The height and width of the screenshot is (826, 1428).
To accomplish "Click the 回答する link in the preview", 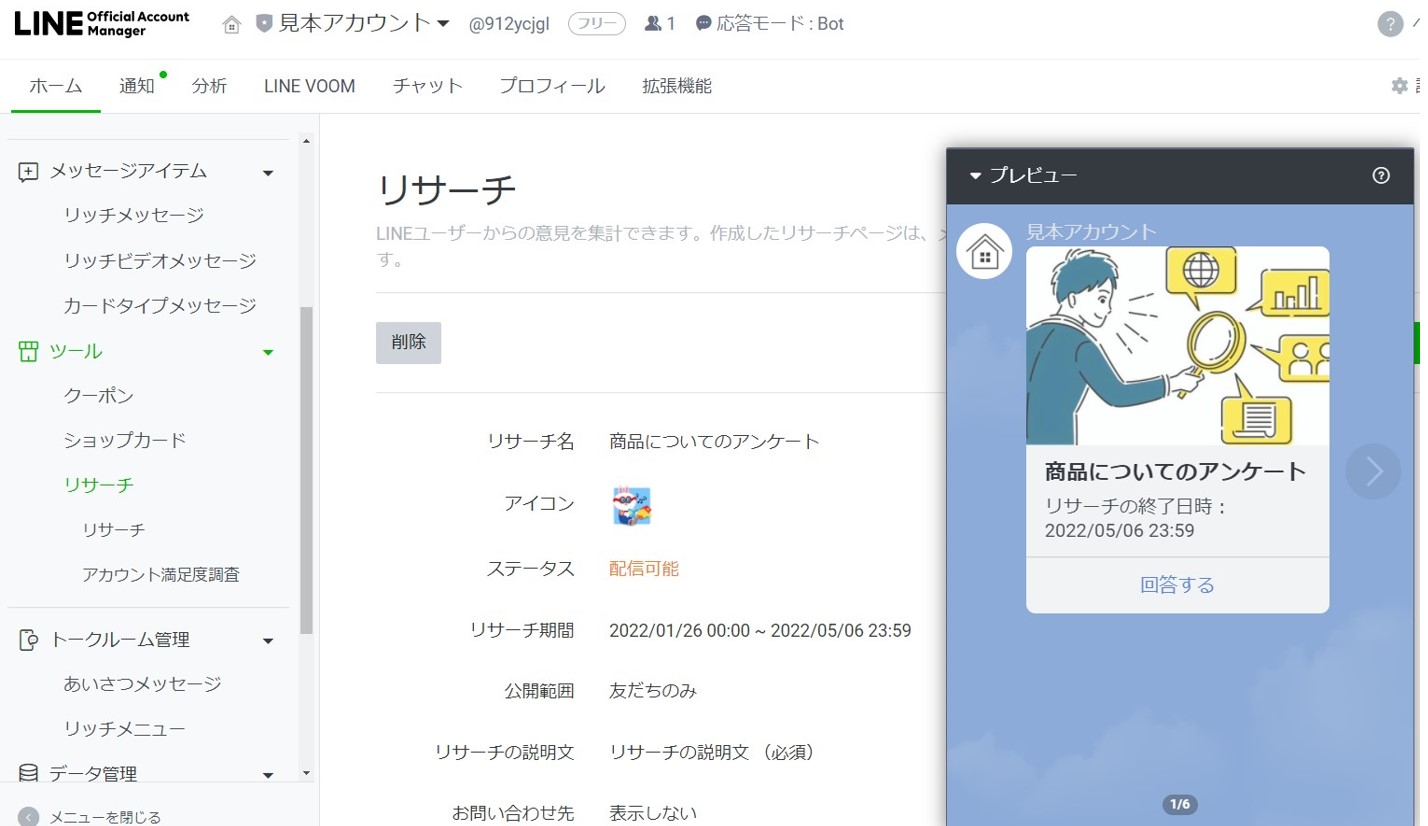I will coord(1177,584).
